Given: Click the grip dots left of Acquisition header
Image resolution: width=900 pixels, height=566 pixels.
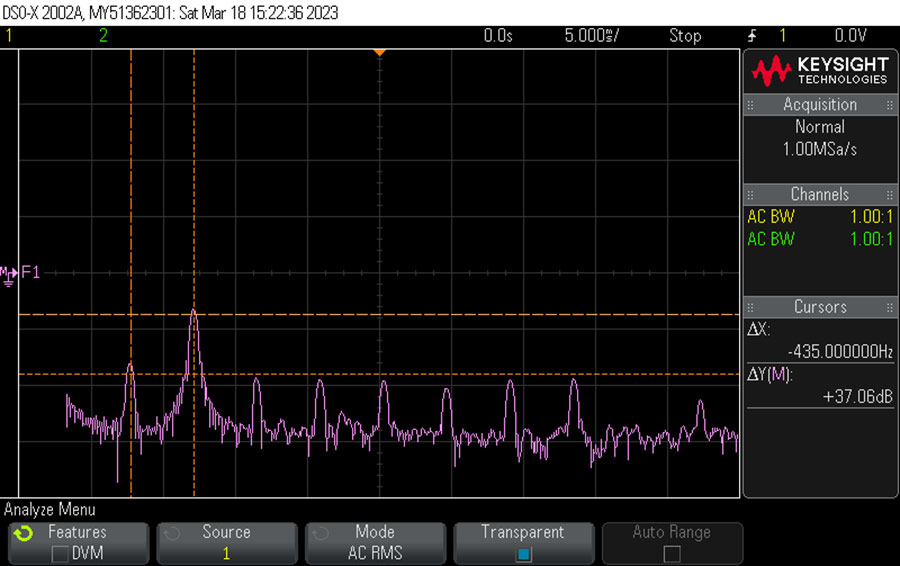Looking at the screenshot, I should (750, 105).
